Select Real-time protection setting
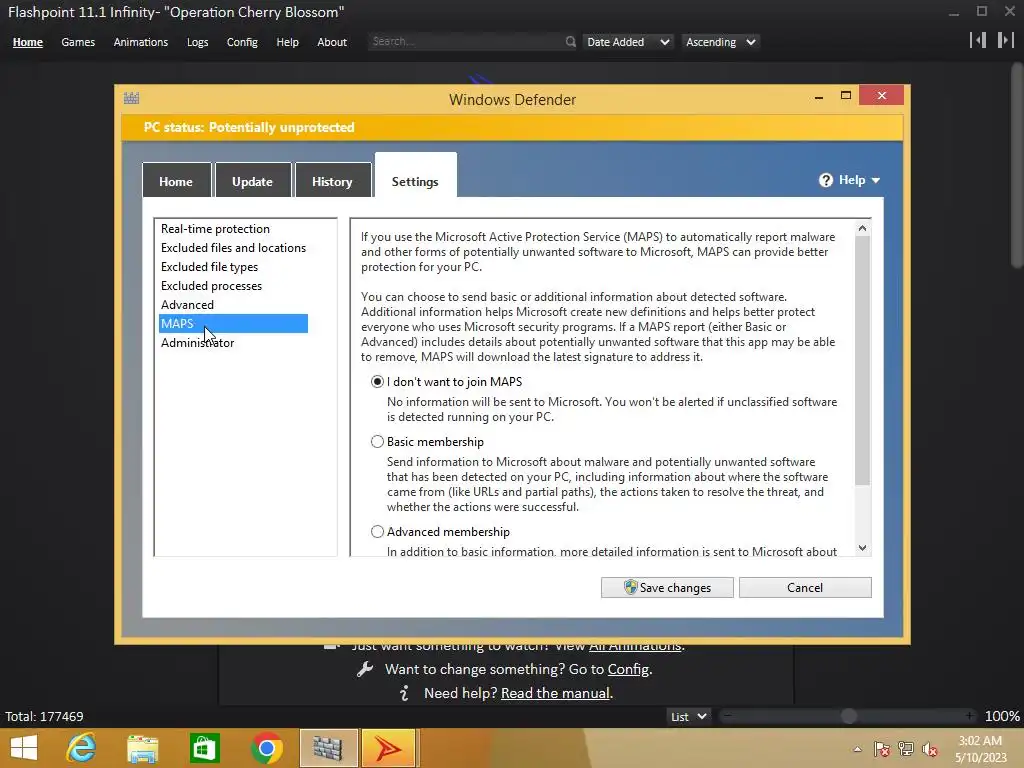 [216, 229]
